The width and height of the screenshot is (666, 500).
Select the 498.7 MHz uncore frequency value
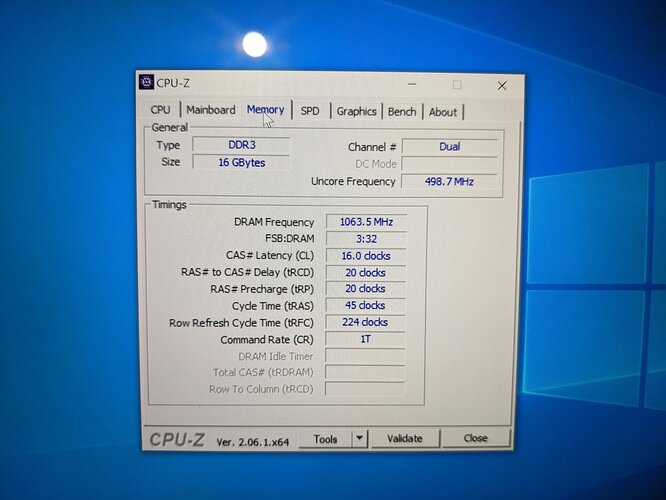449,182
